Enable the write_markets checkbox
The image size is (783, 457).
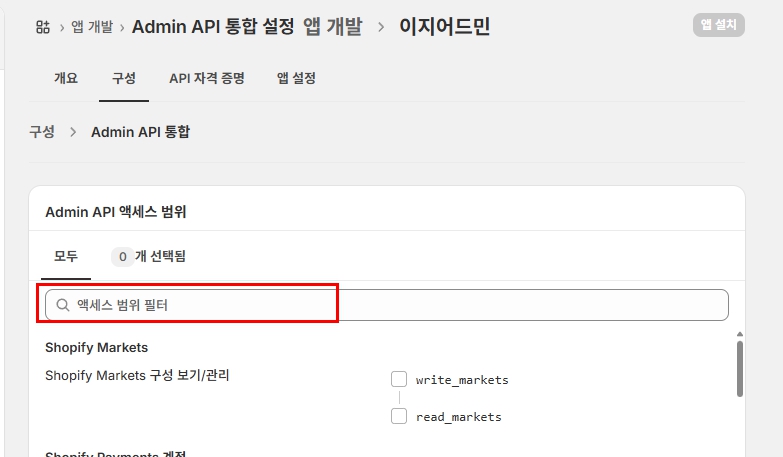399,379
